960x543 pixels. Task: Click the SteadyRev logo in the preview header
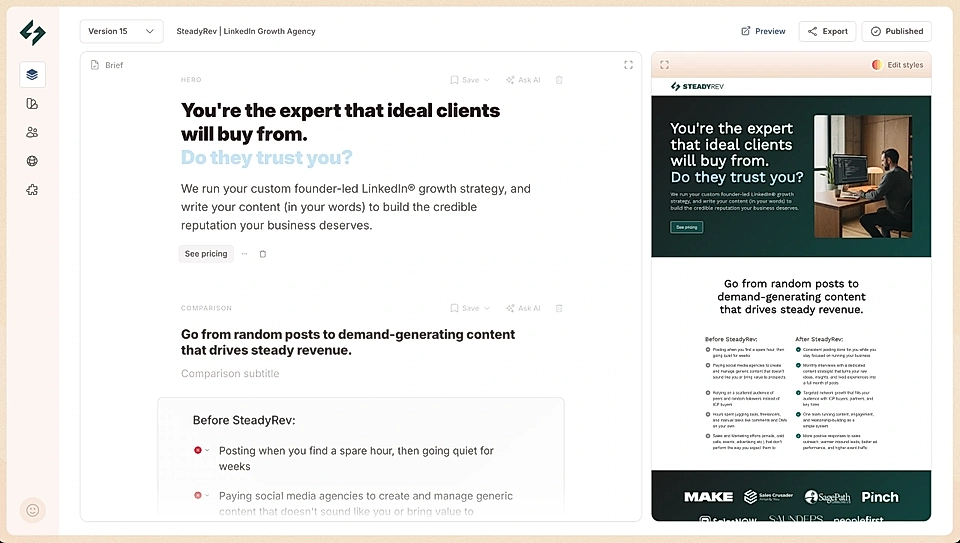[x=697, y=86]
